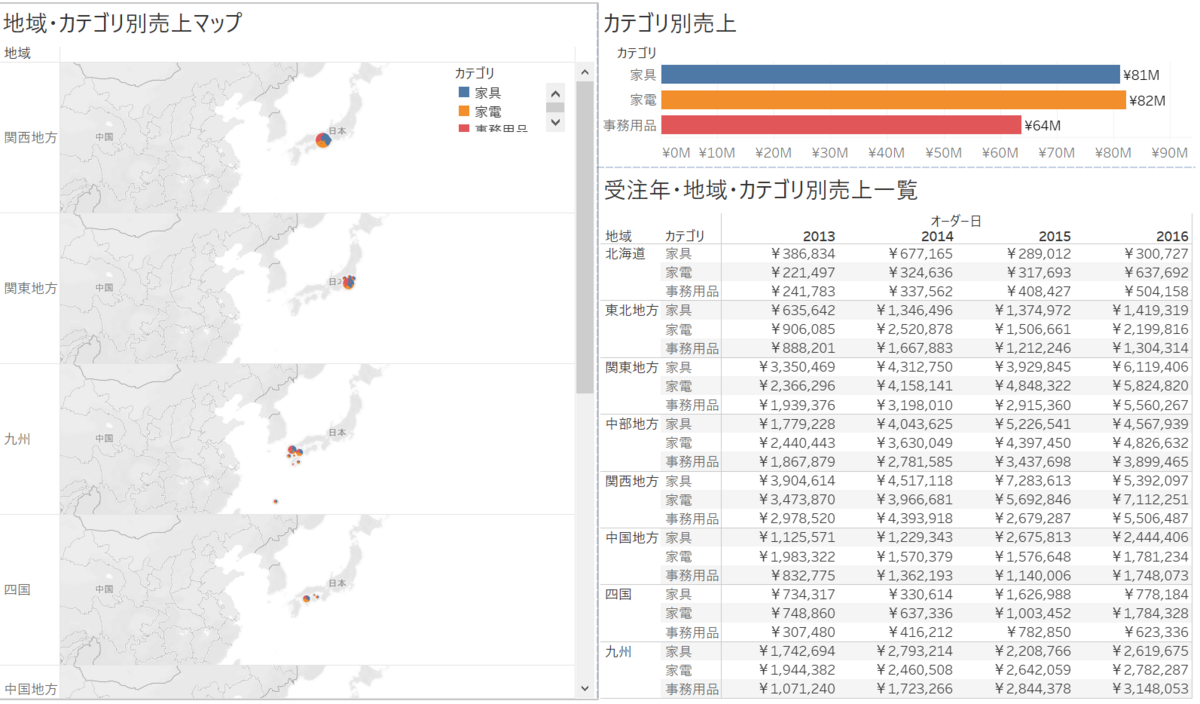Click the 関東地方 row label in map
Screen dimensions: 1200x704
click(30, 288)
